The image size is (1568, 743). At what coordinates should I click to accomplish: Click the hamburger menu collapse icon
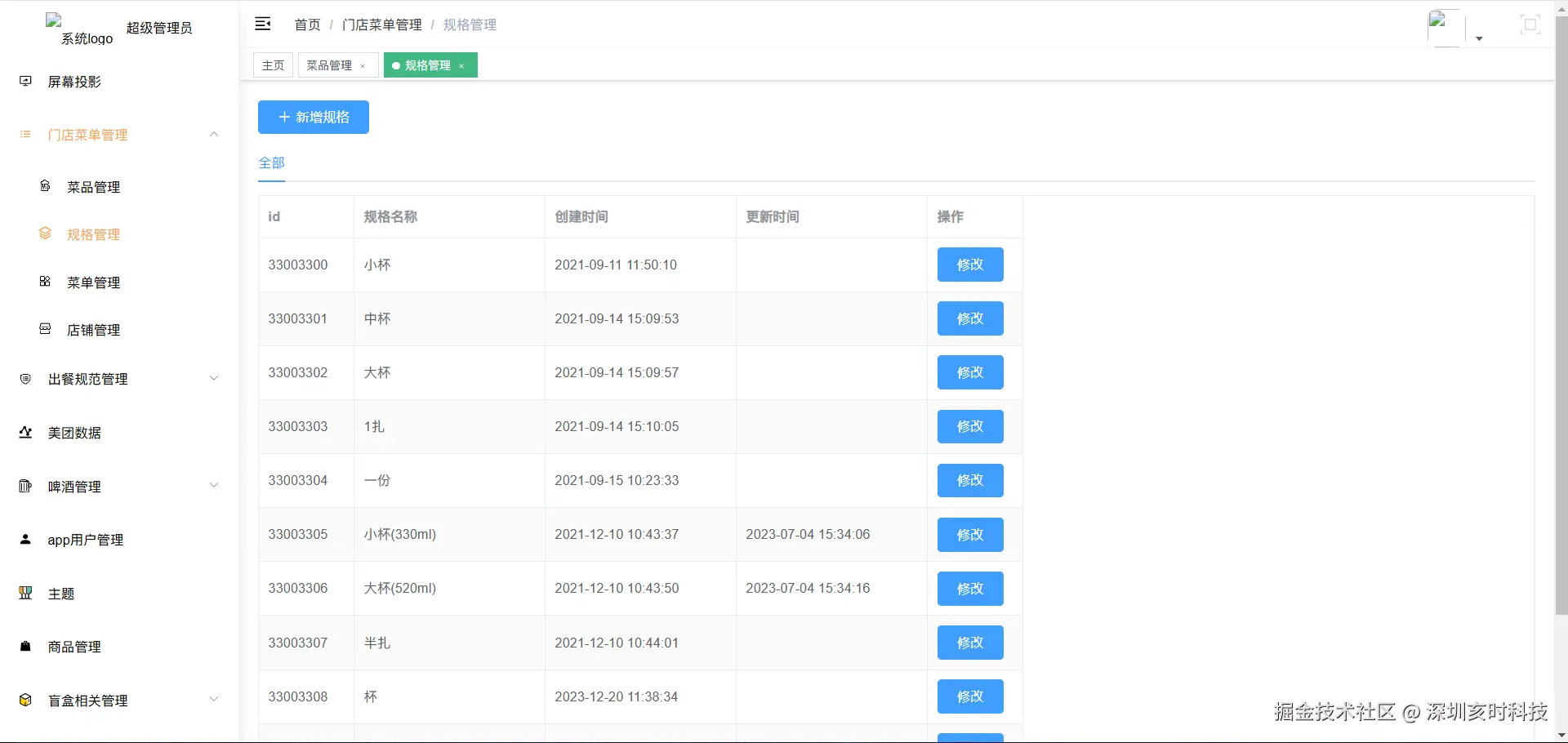(x=263, y=24)
